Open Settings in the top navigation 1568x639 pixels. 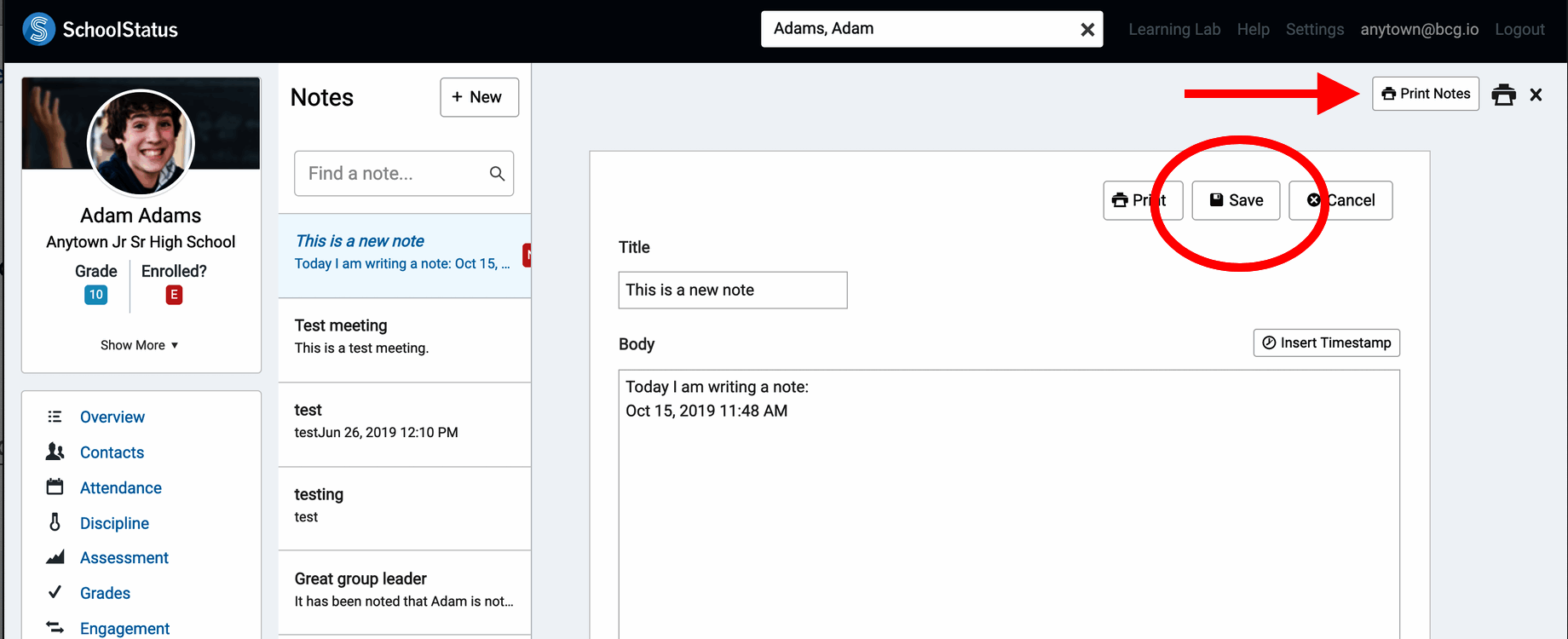click(x=1314, y=30)
